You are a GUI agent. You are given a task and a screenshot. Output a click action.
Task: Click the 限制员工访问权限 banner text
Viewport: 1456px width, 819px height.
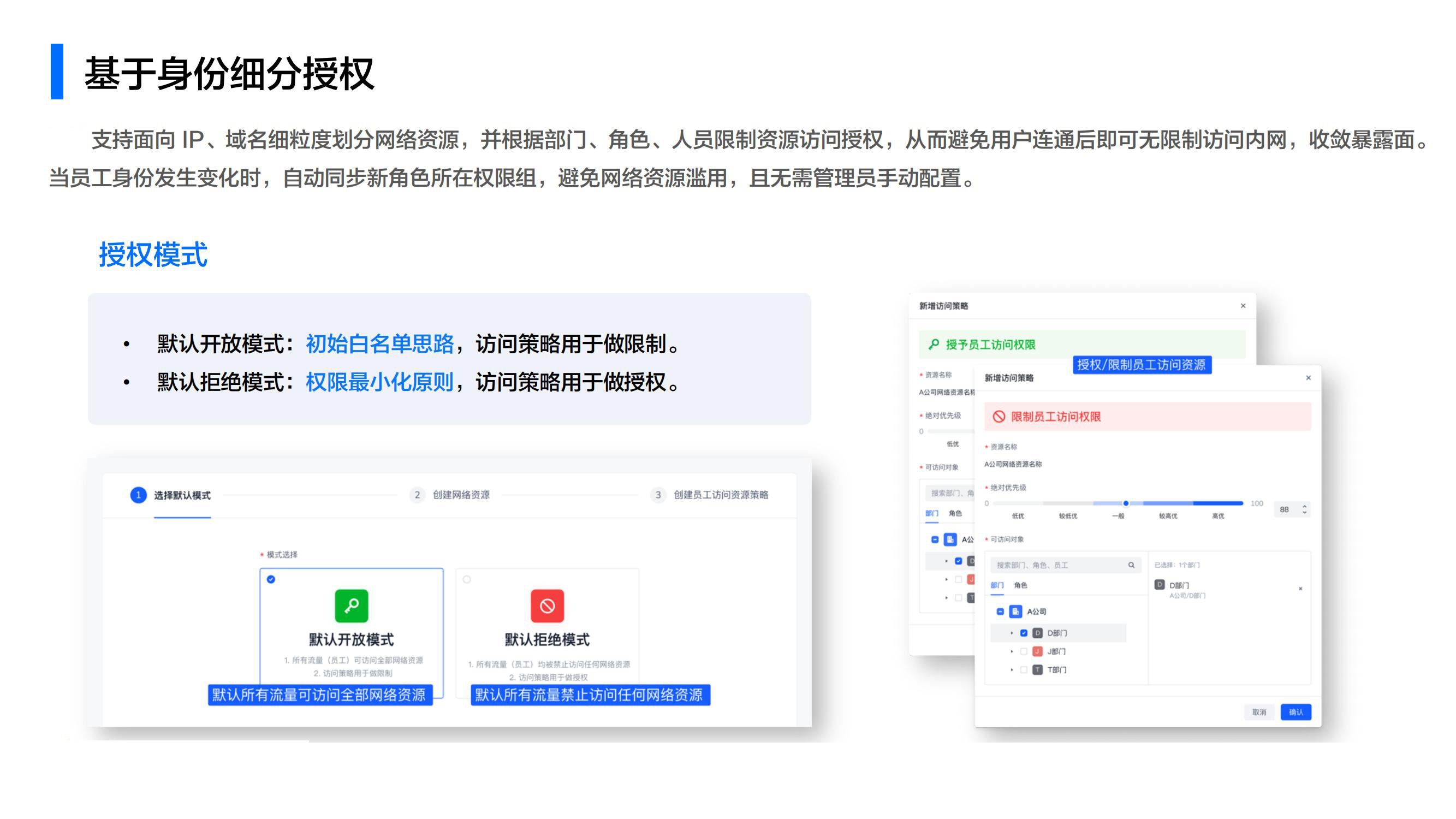point(1056,417)
